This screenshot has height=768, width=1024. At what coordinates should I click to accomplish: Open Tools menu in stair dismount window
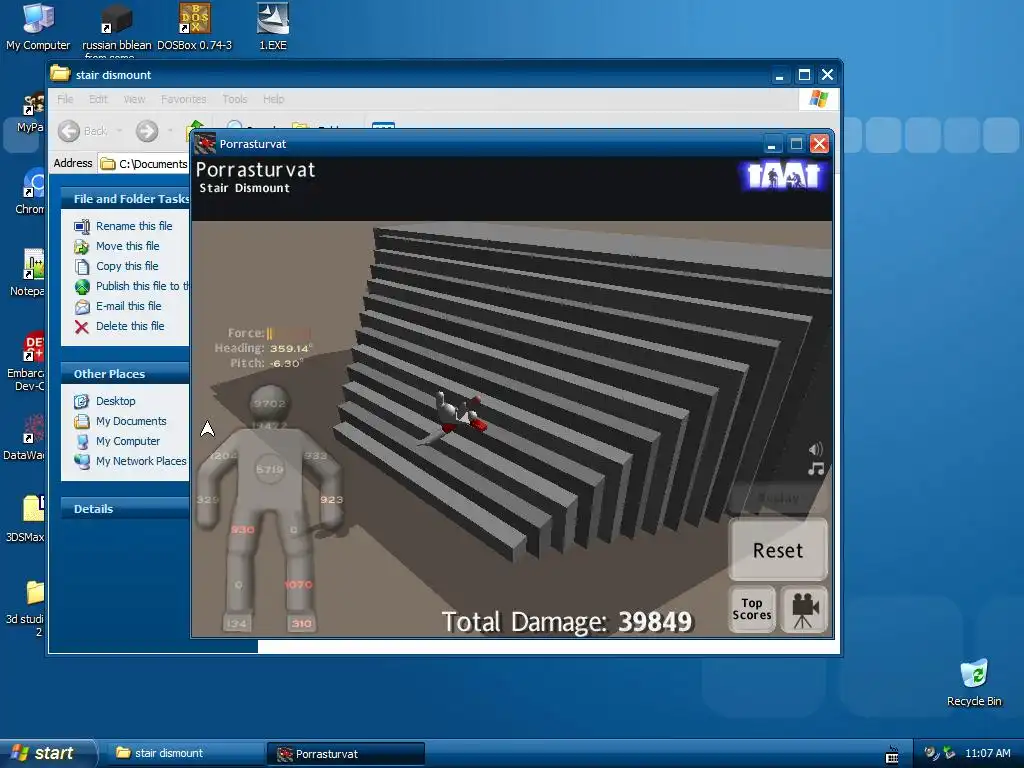pyautogui.click(x=234, y=99)
